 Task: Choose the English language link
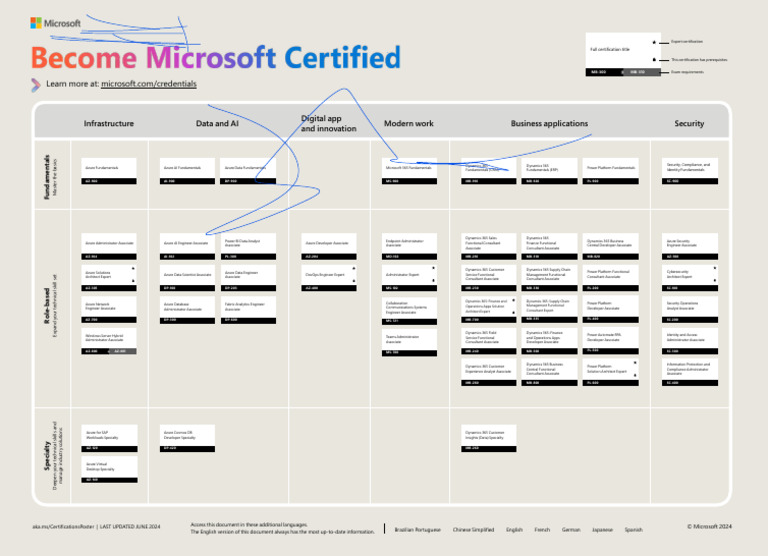[x=514, y=530]
